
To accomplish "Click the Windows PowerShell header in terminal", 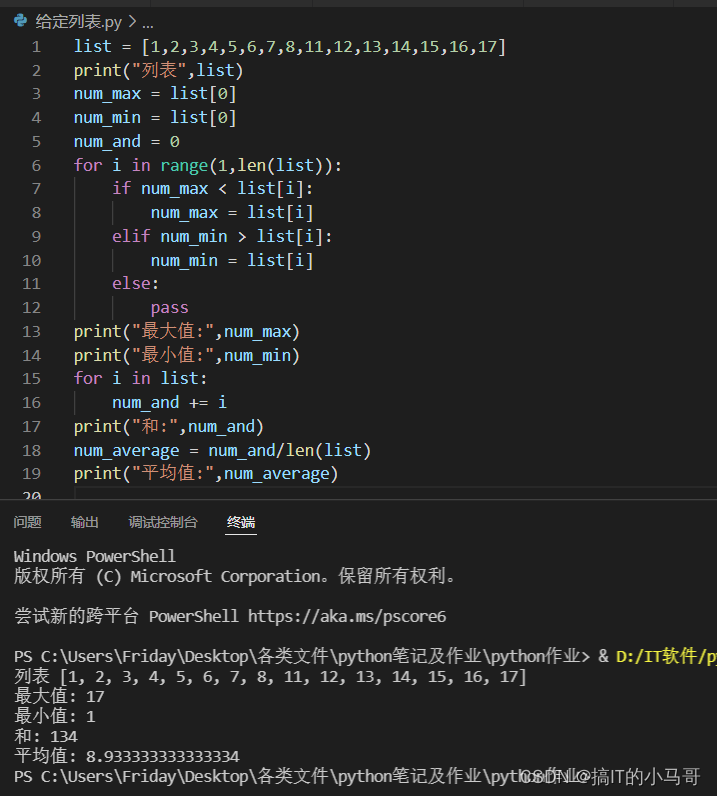I will click(x=94, y=556).
